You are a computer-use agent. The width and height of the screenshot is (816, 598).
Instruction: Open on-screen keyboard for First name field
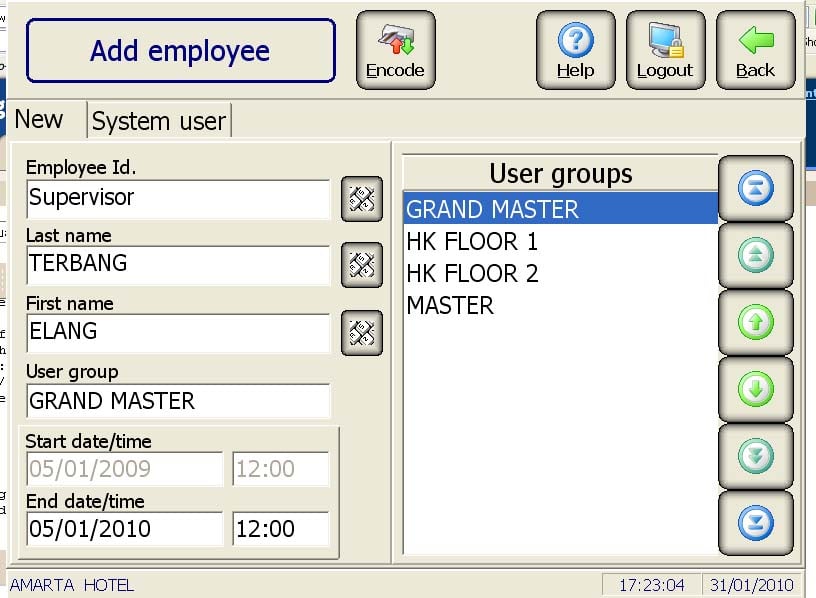tap(360, 333)
